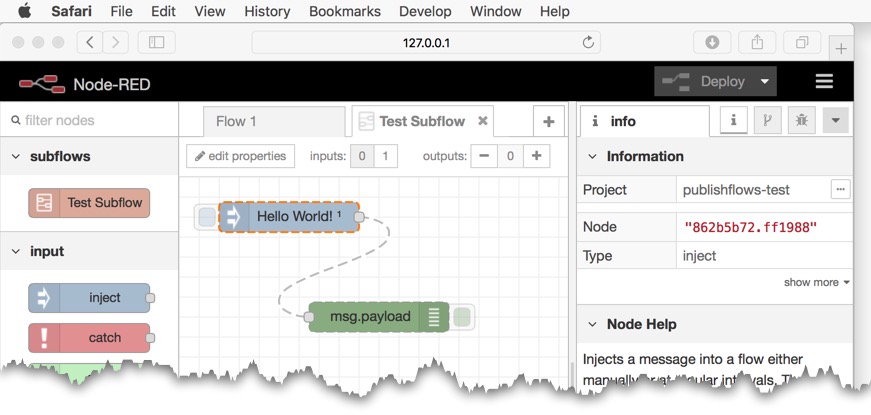Open the Node-RED hamburger menu
Viewport: 871px width, 415px height.
coord(824,81)
